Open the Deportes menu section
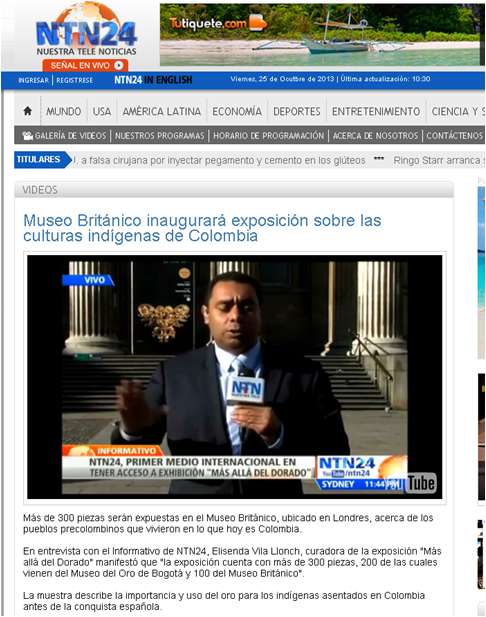The height and width of the screenshot is (617, 486). point(297,111)
